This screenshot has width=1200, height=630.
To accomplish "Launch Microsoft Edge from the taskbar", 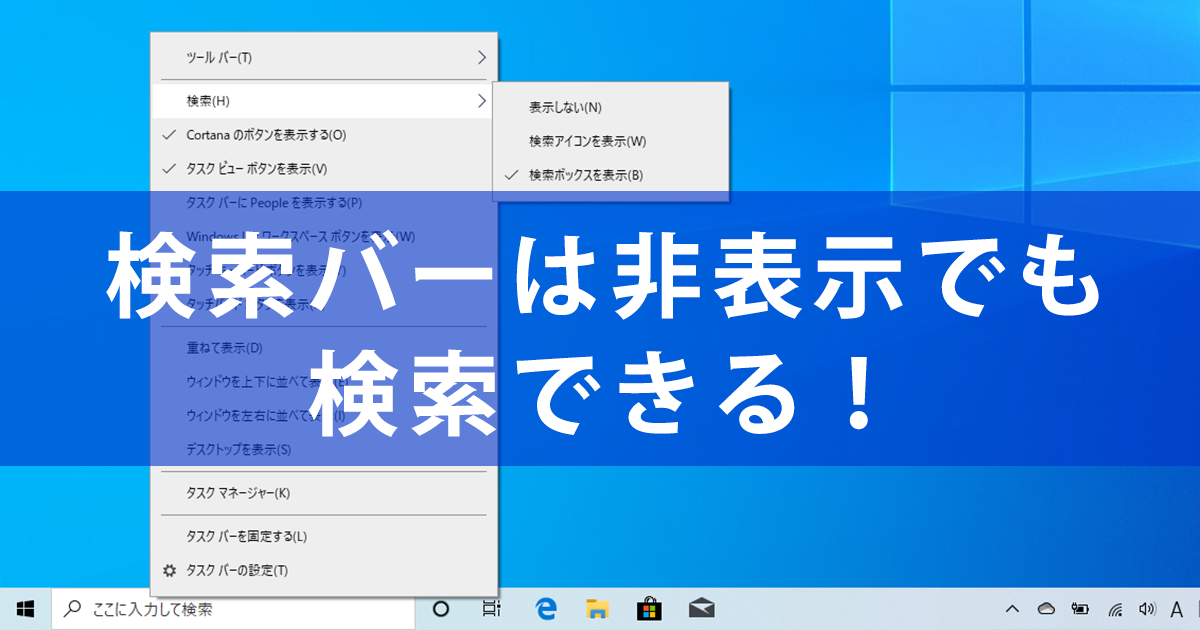I will click(545, 608).
